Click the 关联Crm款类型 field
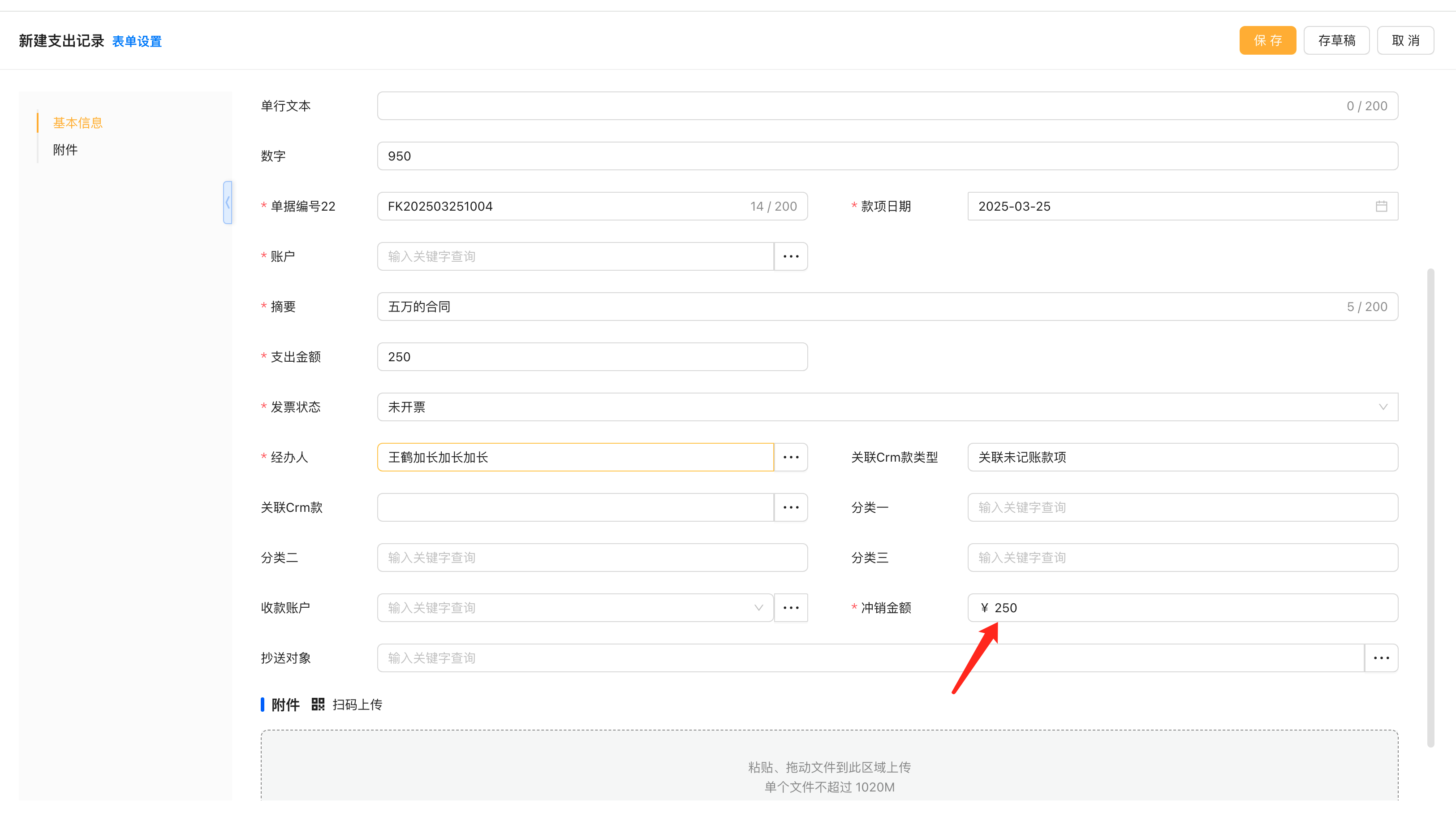The height and width of the screenshot is (813, 1456). tap(1183, 458)
